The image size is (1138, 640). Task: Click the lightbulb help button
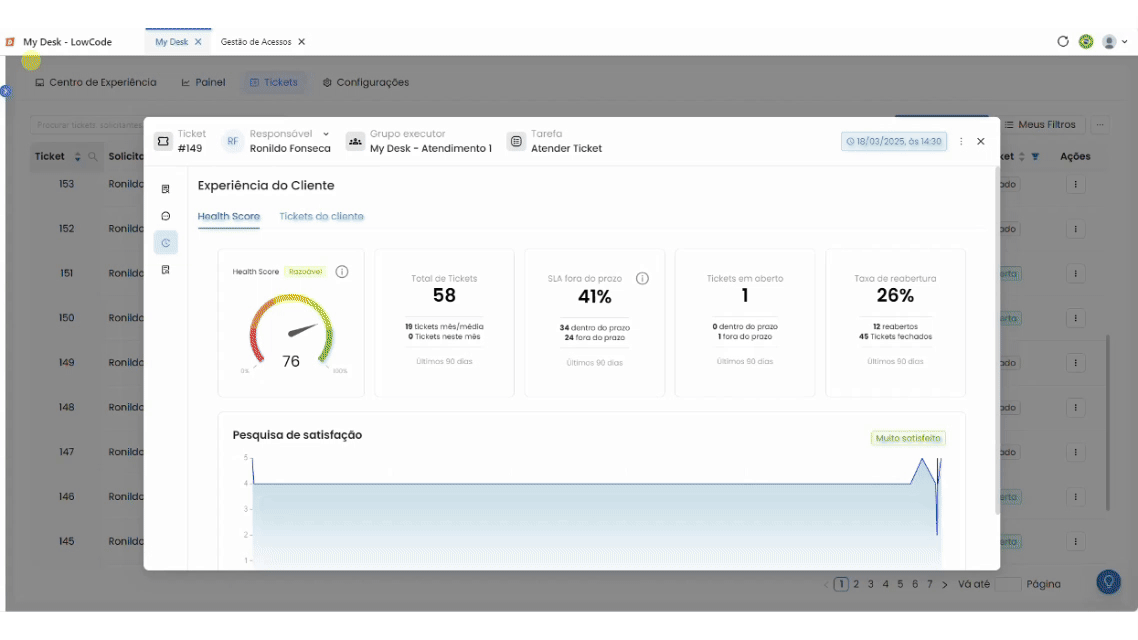pyautogui.click(x=1108, y=582)
